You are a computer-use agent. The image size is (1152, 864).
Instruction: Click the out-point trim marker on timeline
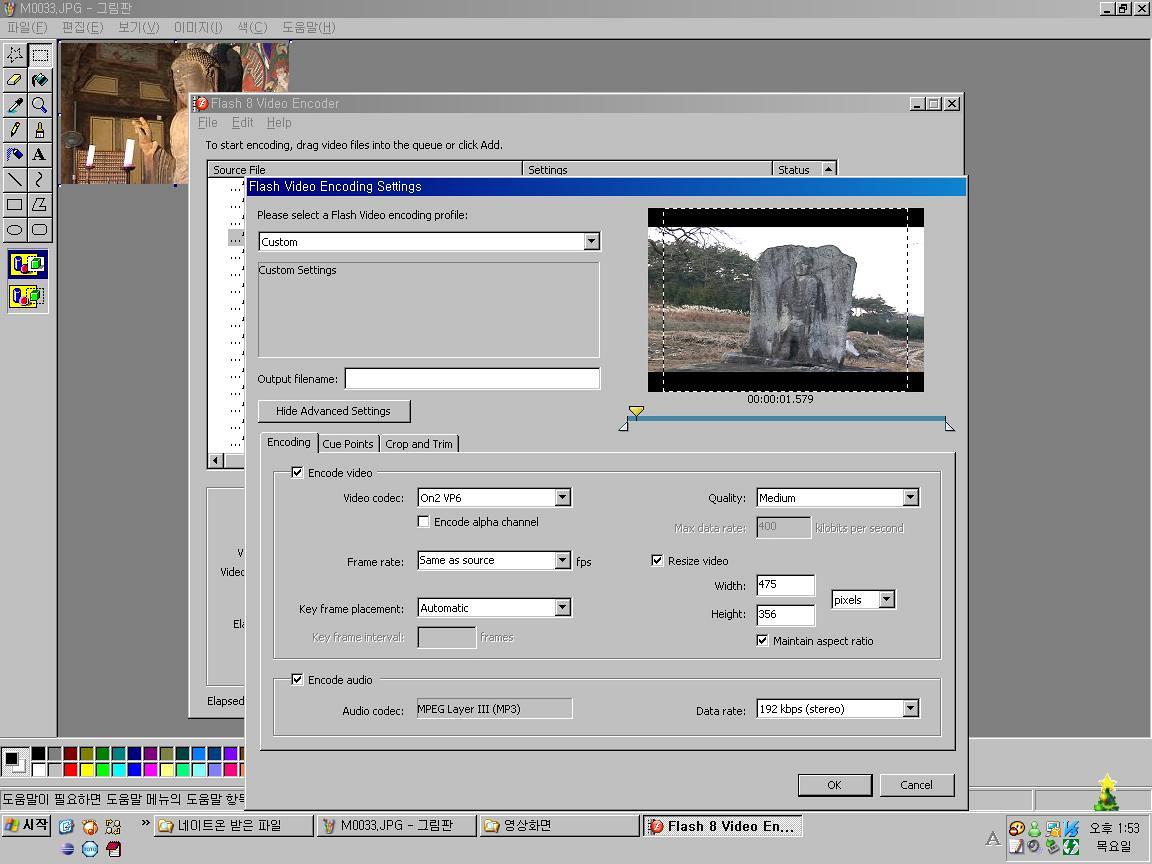point(949,425)
